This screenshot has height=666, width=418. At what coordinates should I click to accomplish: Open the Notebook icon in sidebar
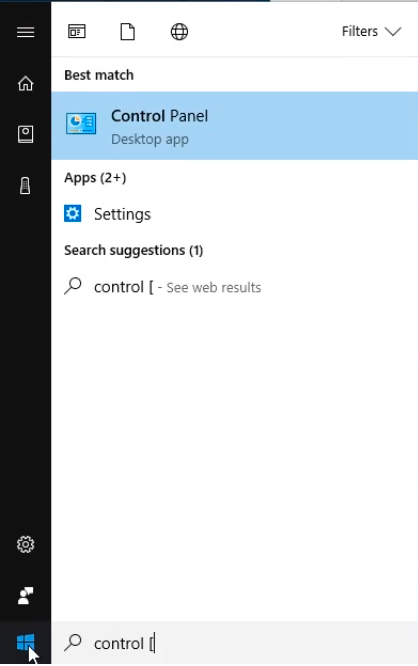coord(25,134)
